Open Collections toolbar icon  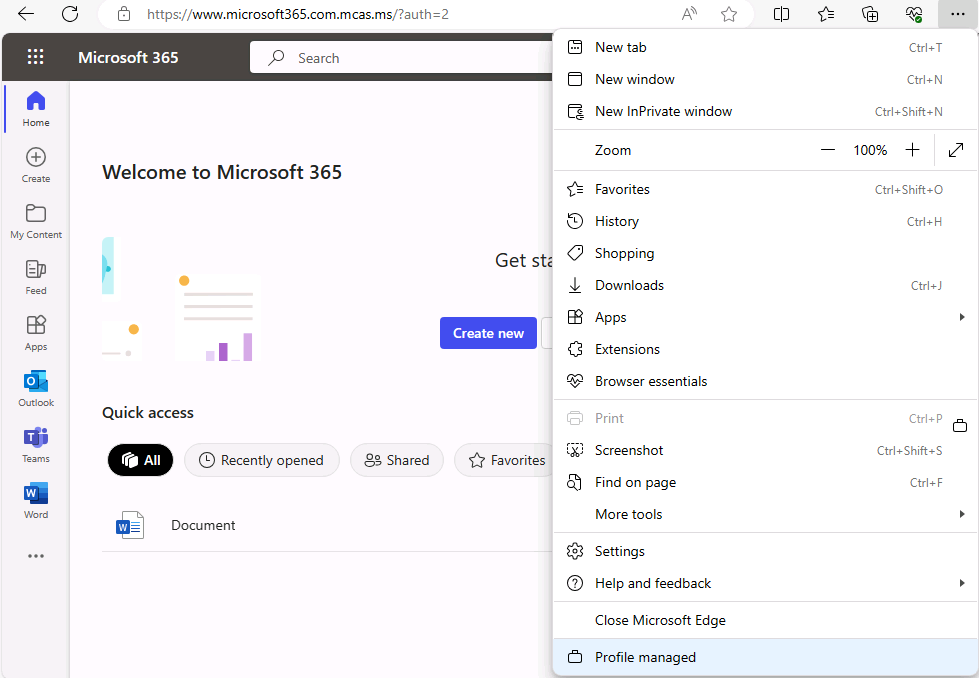(870, 14)
